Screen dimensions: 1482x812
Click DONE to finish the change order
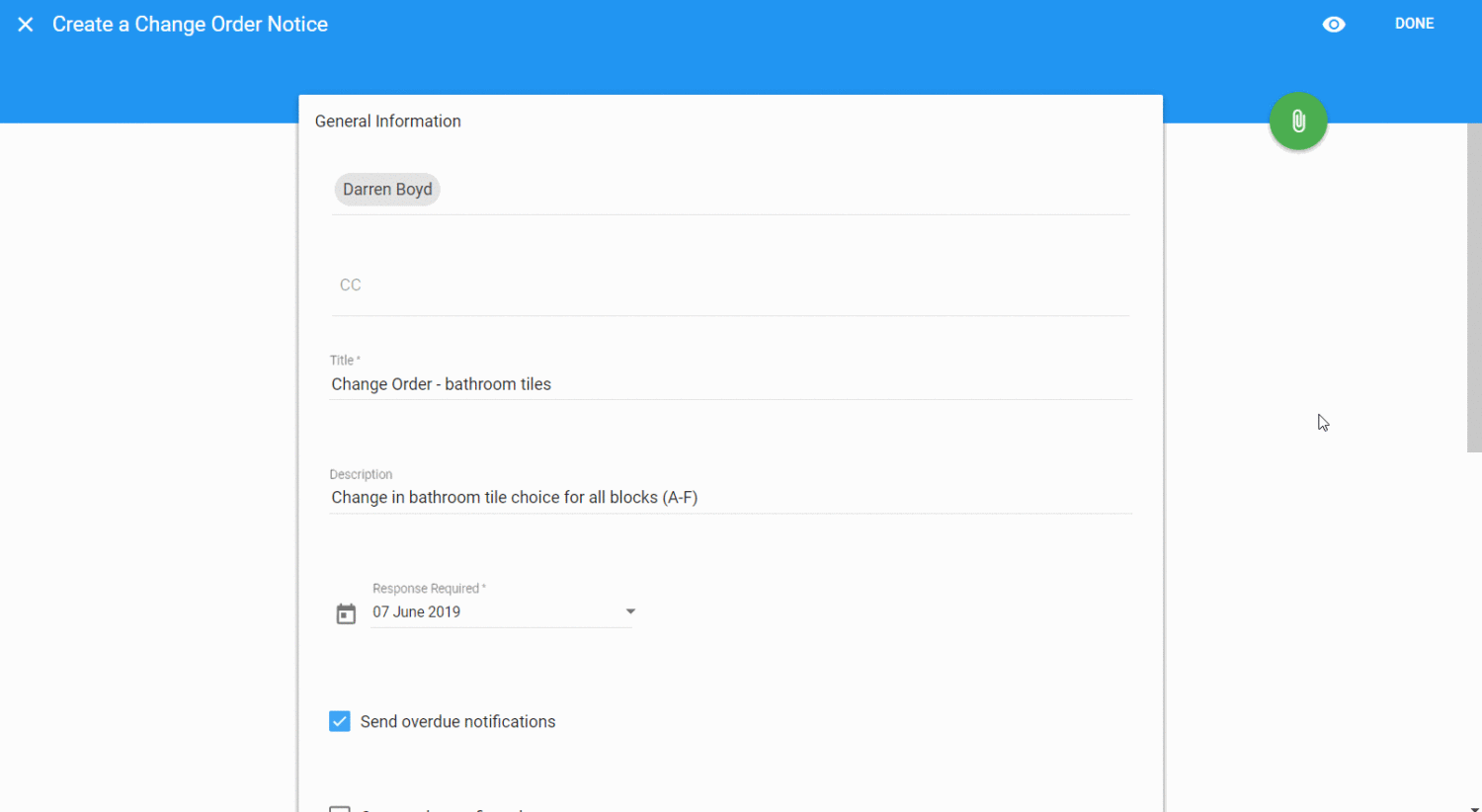(x=1414, y=23)
